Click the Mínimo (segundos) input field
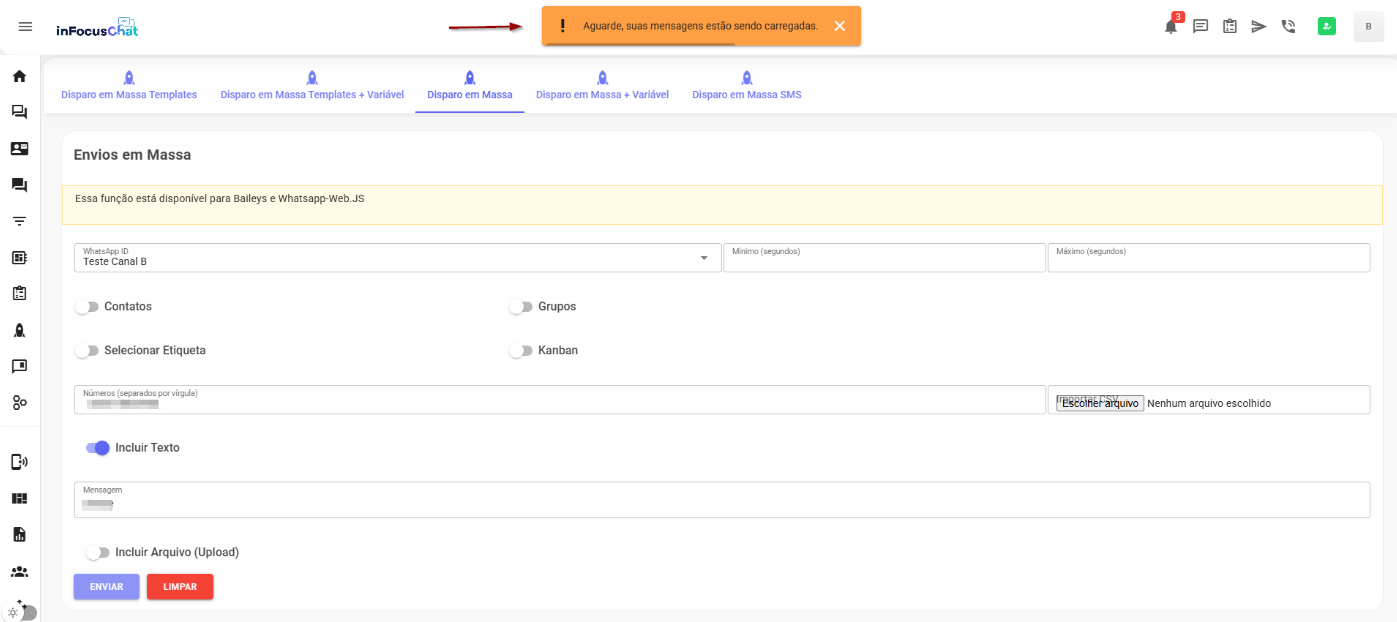 pyautogui.click(x=883, y=260)
